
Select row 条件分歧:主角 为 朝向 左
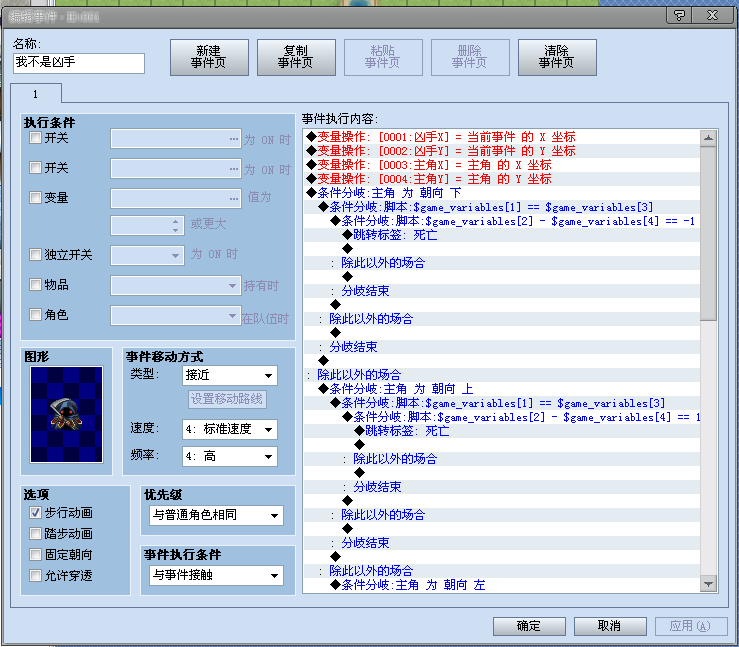[501, 585]
